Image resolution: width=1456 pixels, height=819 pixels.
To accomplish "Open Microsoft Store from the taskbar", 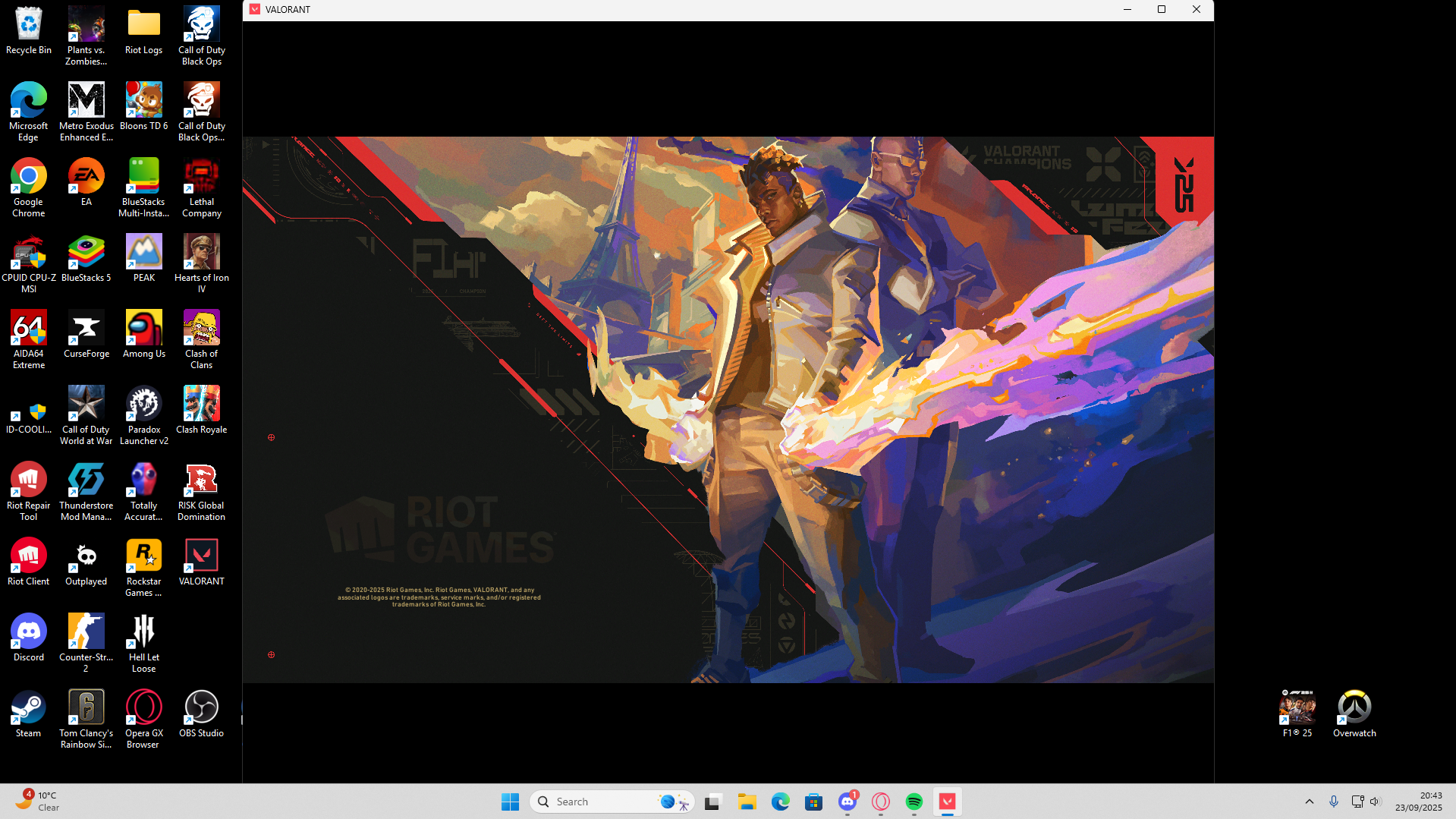I will coord(814,802).
